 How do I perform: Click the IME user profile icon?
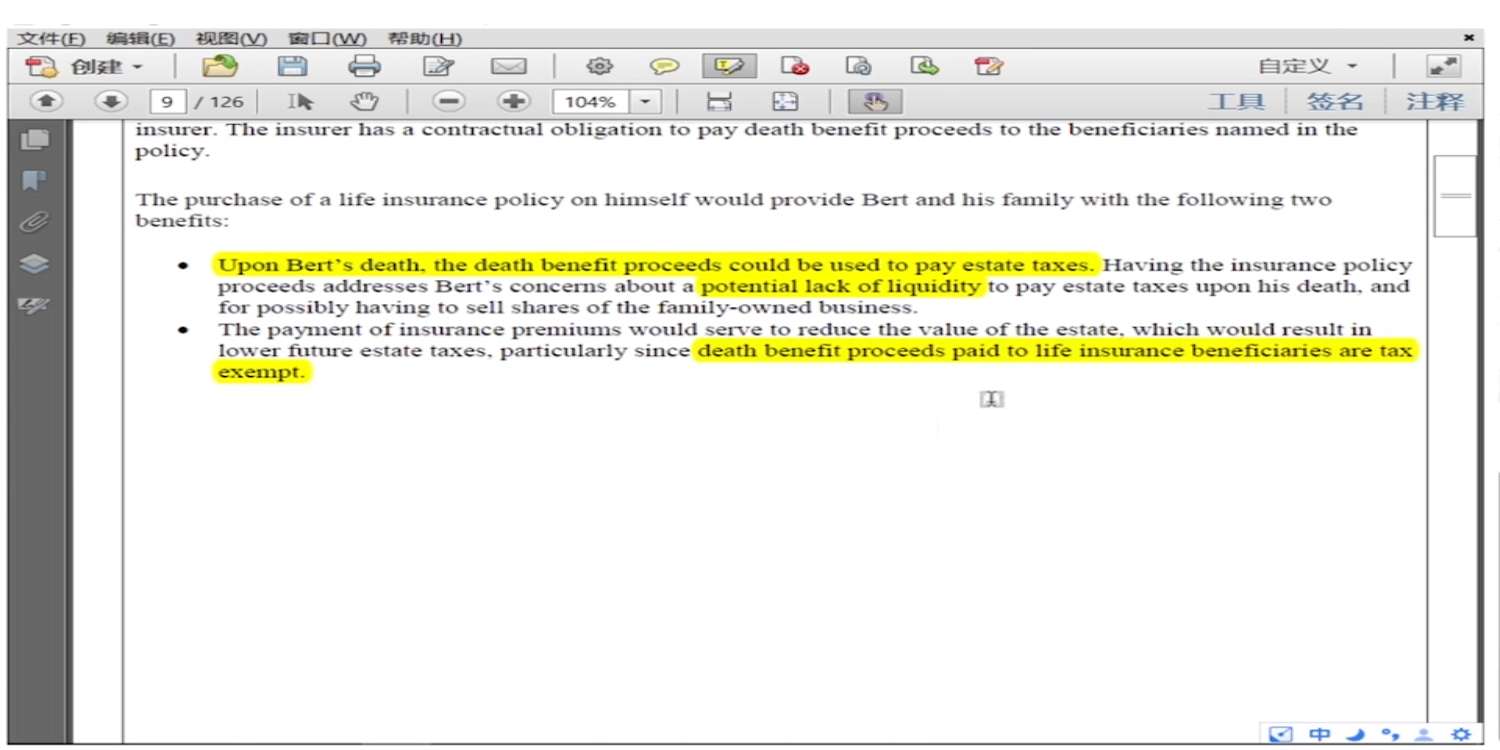[1425, 735]
